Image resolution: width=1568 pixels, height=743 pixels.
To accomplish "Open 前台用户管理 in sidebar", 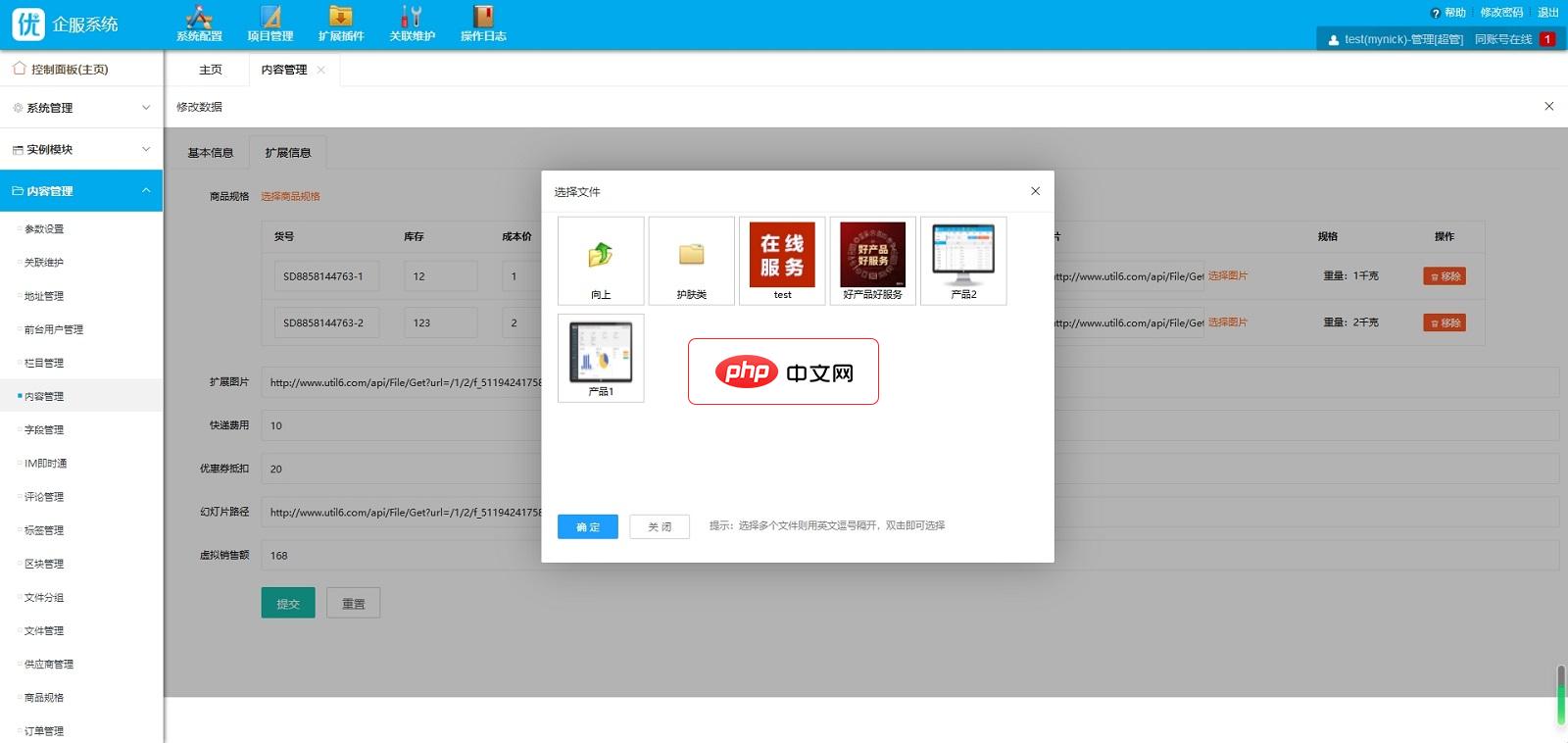I will (54, 329).
